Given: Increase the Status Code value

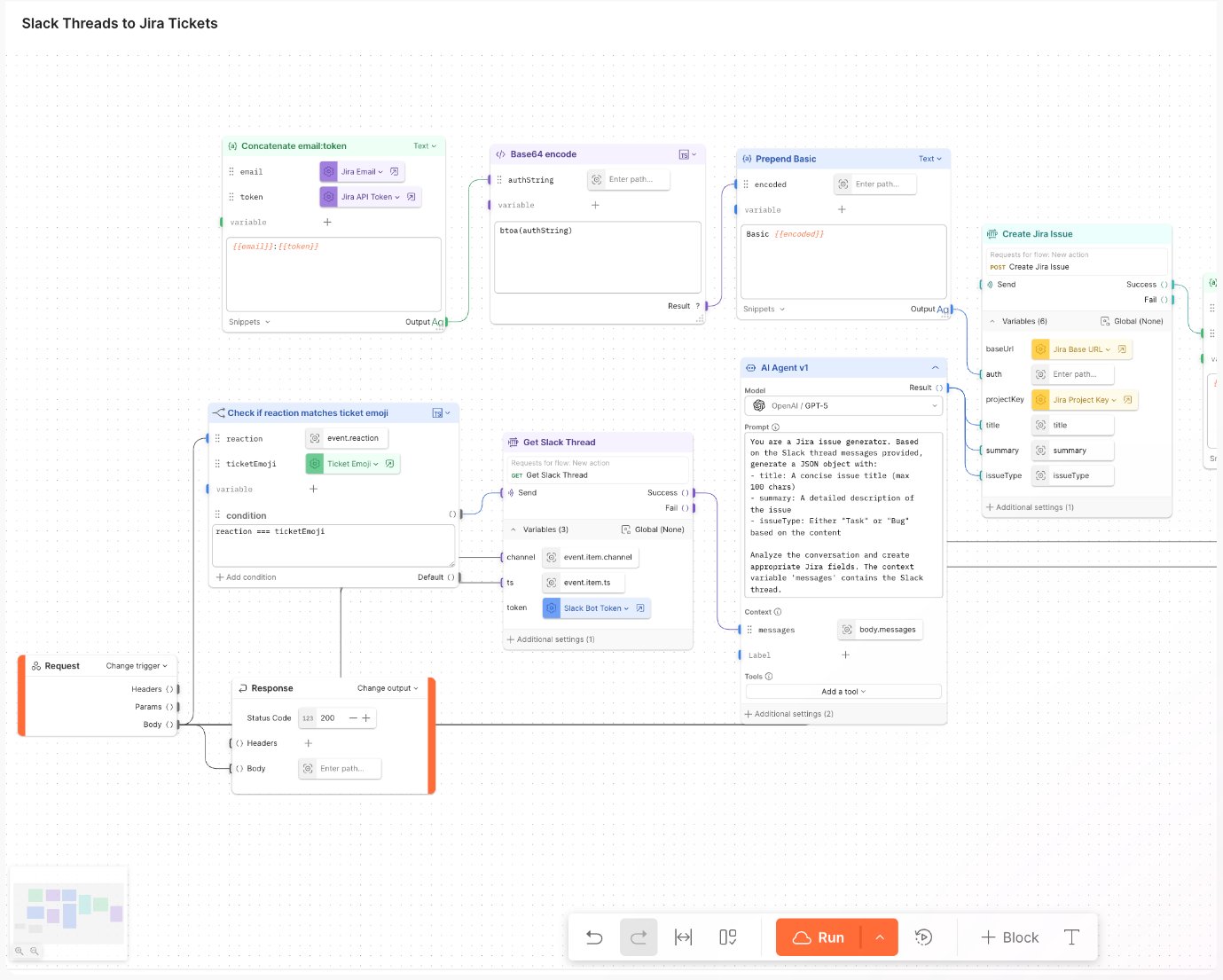Looking at the screenshot, I should pos(366,718).
